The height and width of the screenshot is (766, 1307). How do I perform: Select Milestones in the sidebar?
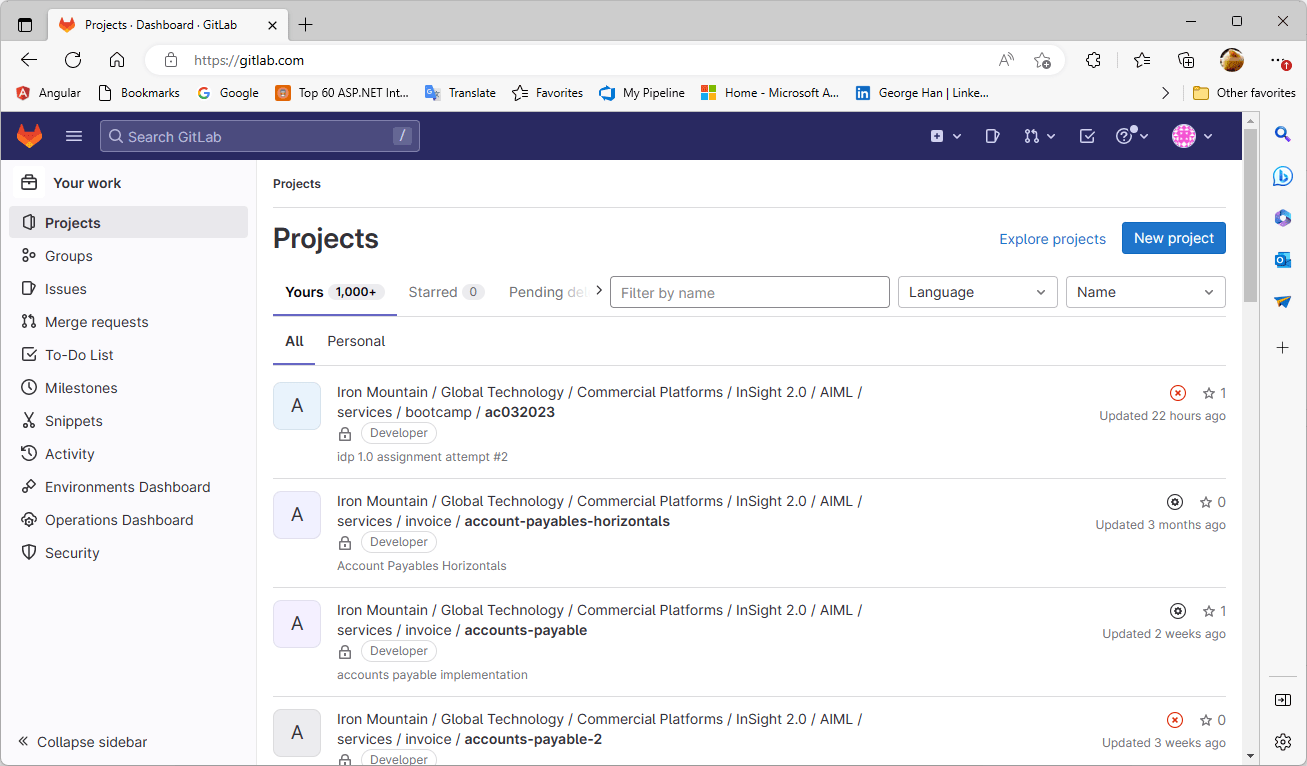click(80, 387)
